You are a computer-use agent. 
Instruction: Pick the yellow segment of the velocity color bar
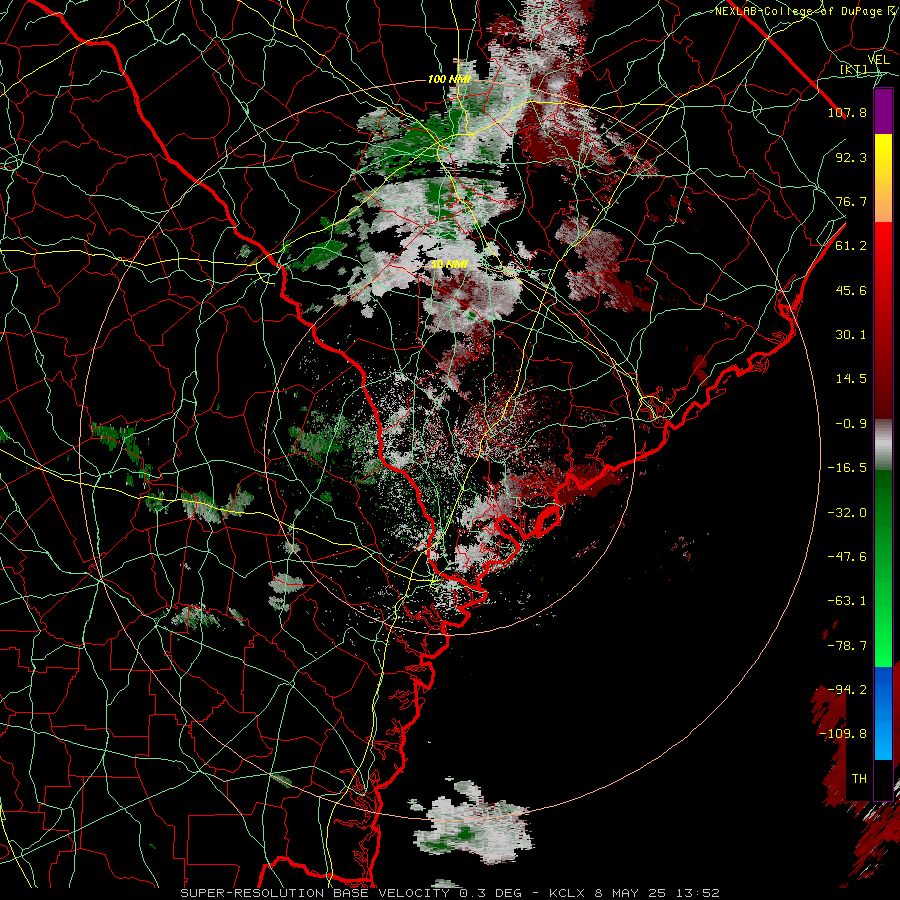coord(883,156)
